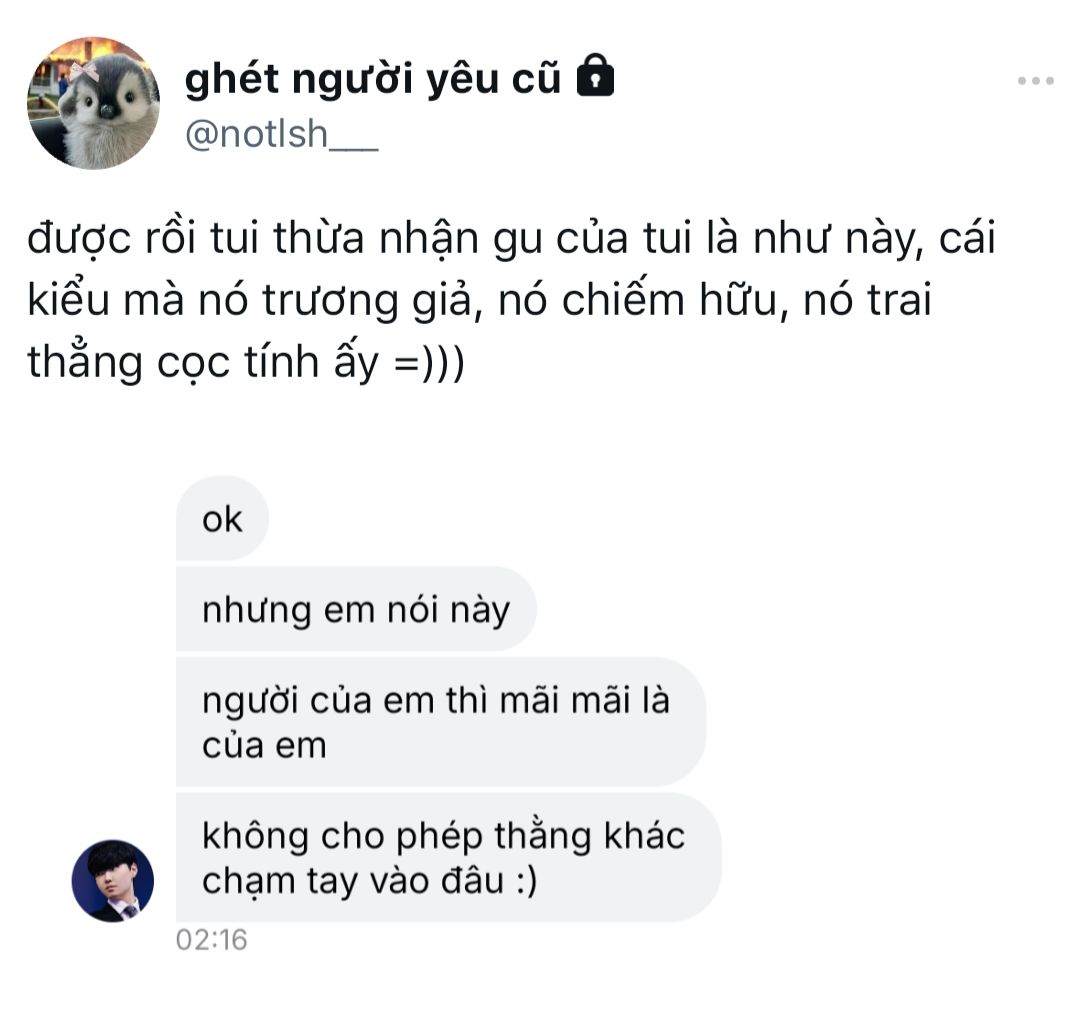Image resolution: width=1080 pixels, height=1013 pixels.
Task: Open the penguin profile avatar
Action: (x=94, y=103)
